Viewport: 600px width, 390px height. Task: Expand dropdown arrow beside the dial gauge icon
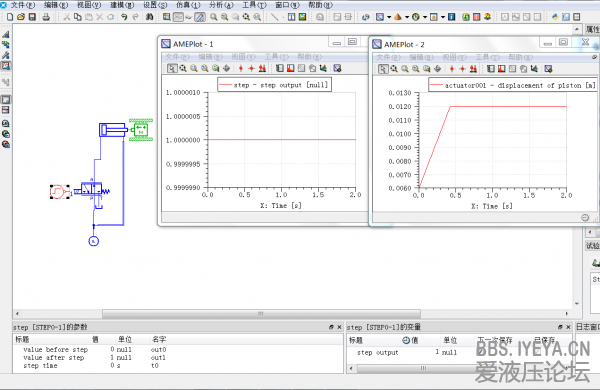[x=425, y=17]
